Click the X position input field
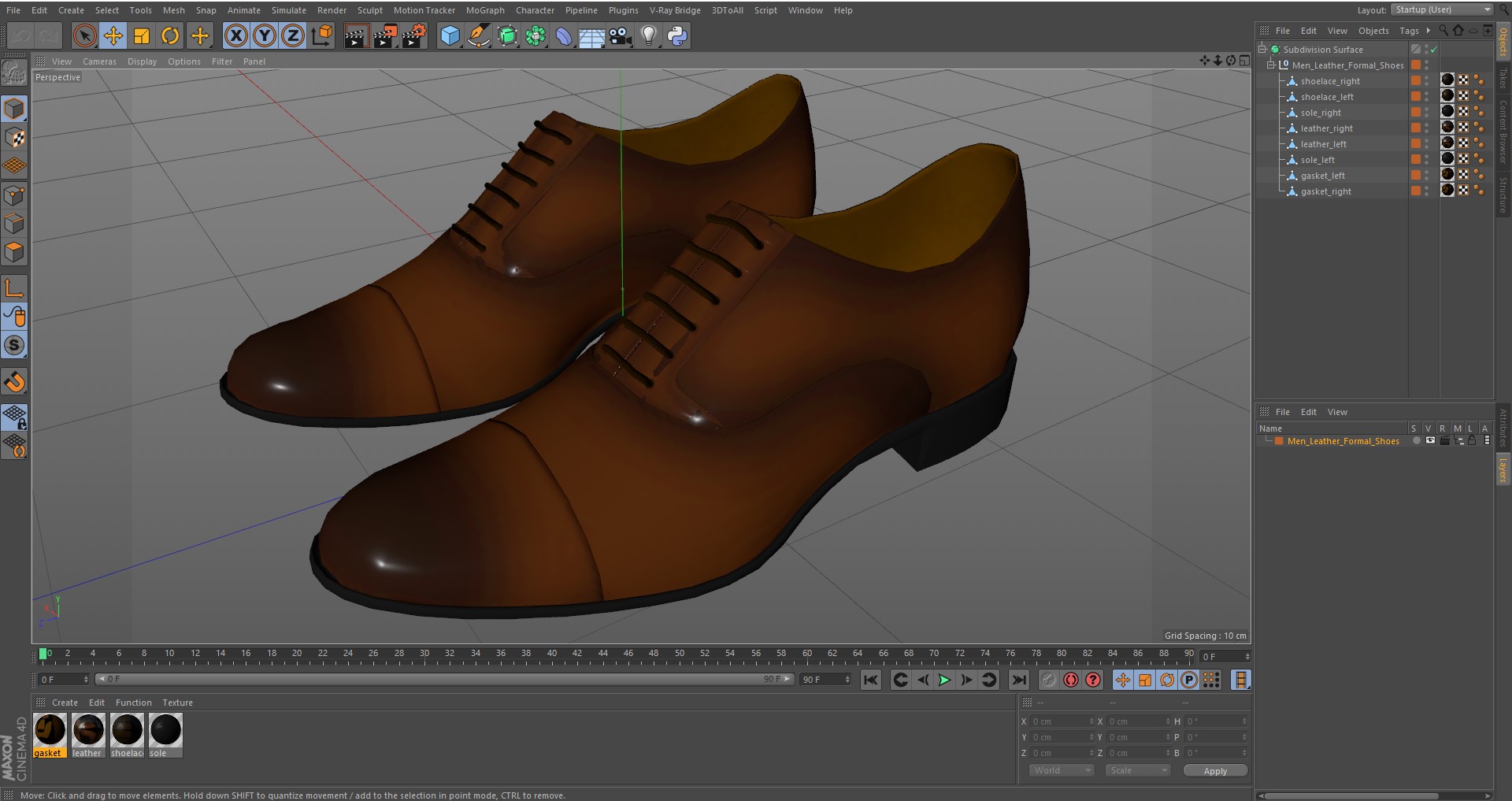The width and height of the screenshot is (1512, 801). (1062, 721)
